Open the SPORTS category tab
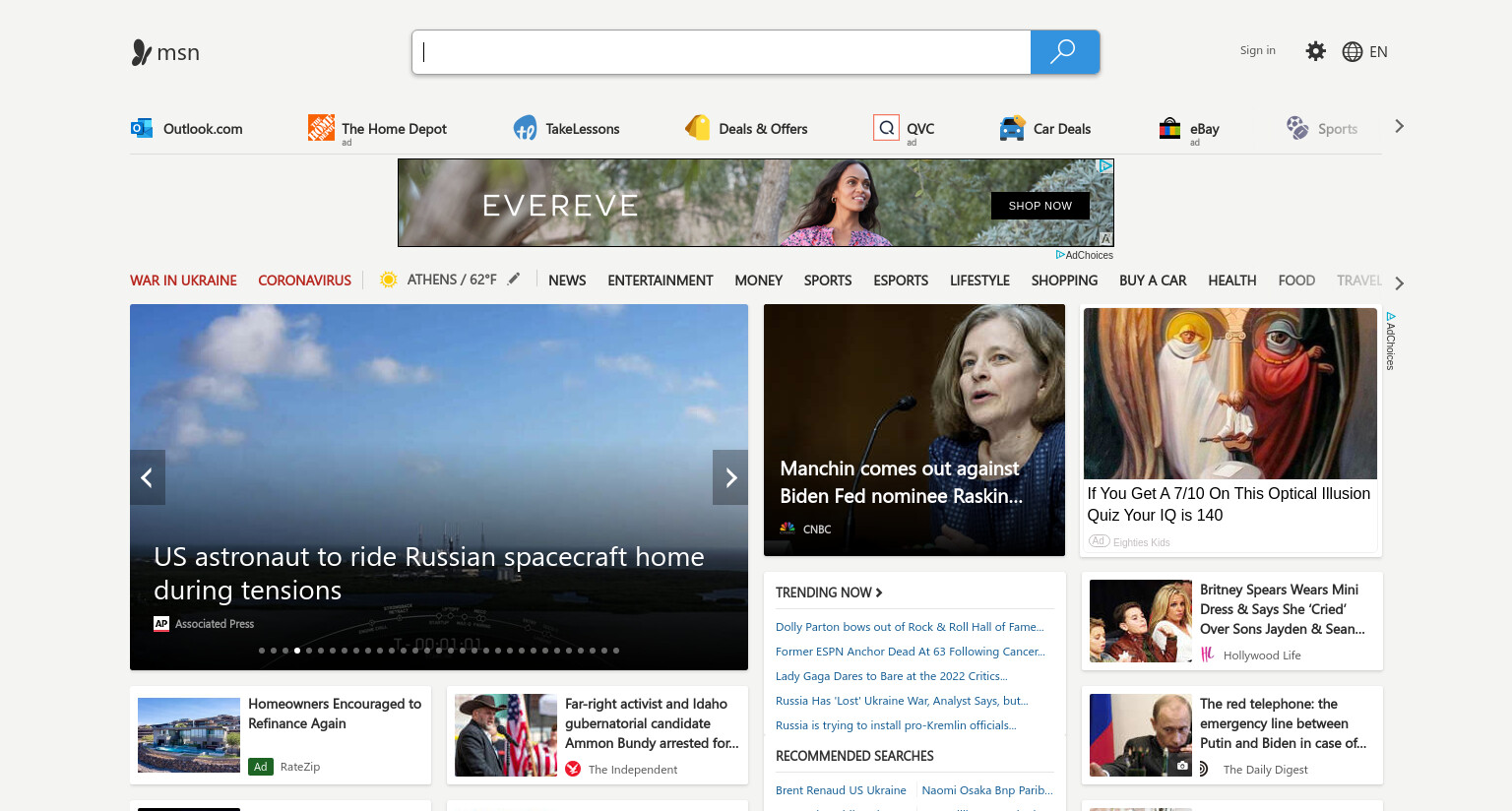Viewport: 1512px width, 811px height. pos(828,281)
